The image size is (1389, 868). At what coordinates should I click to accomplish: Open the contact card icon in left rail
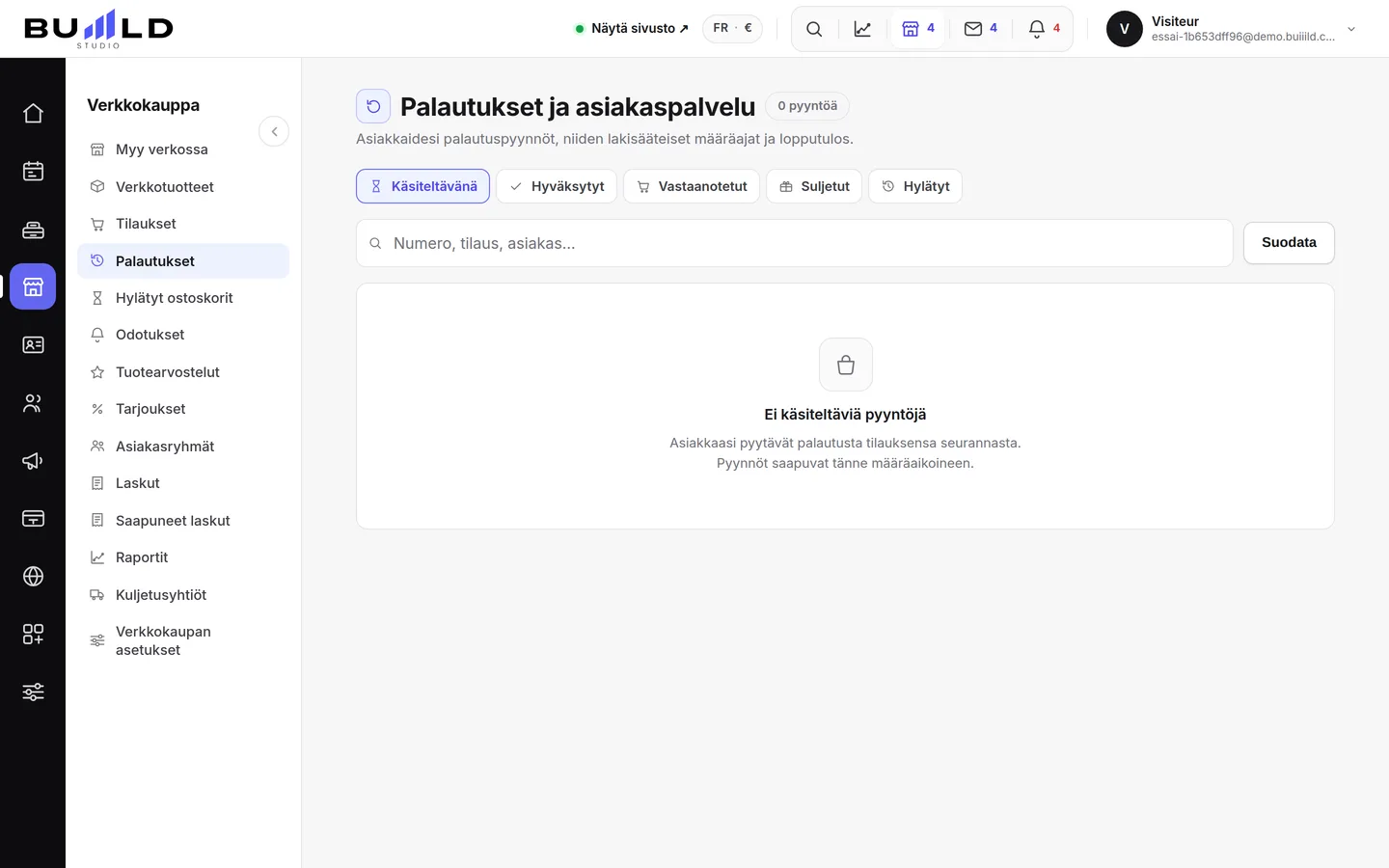pos(33,344)
